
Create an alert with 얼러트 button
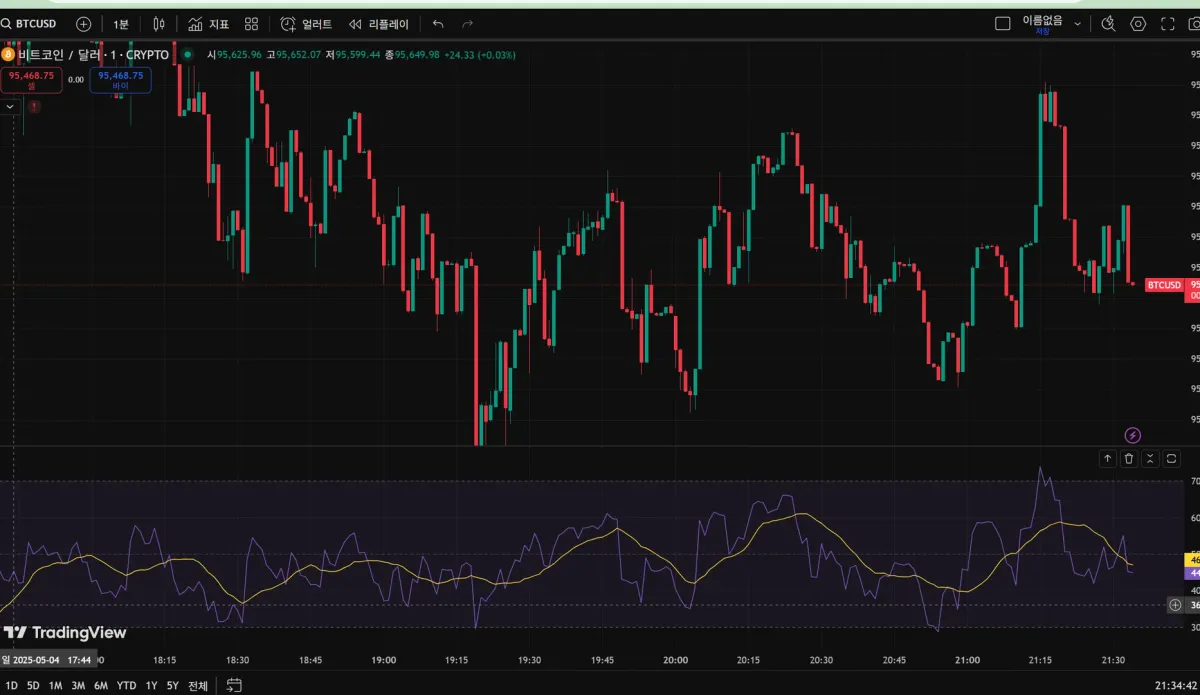(306, 23)
